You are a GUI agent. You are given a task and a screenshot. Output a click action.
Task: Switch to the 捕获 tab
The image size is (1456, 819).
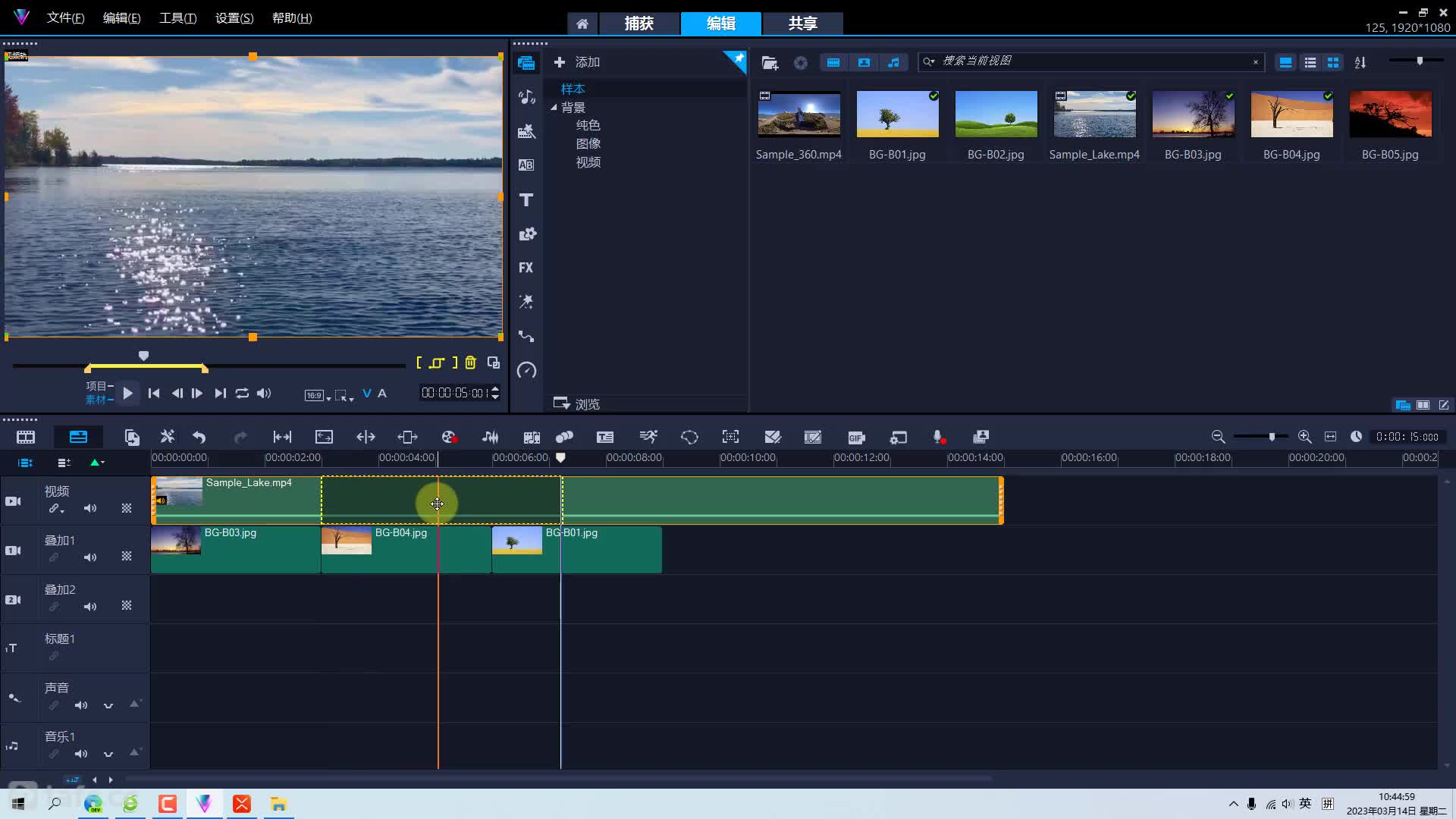tap(639, 24)
